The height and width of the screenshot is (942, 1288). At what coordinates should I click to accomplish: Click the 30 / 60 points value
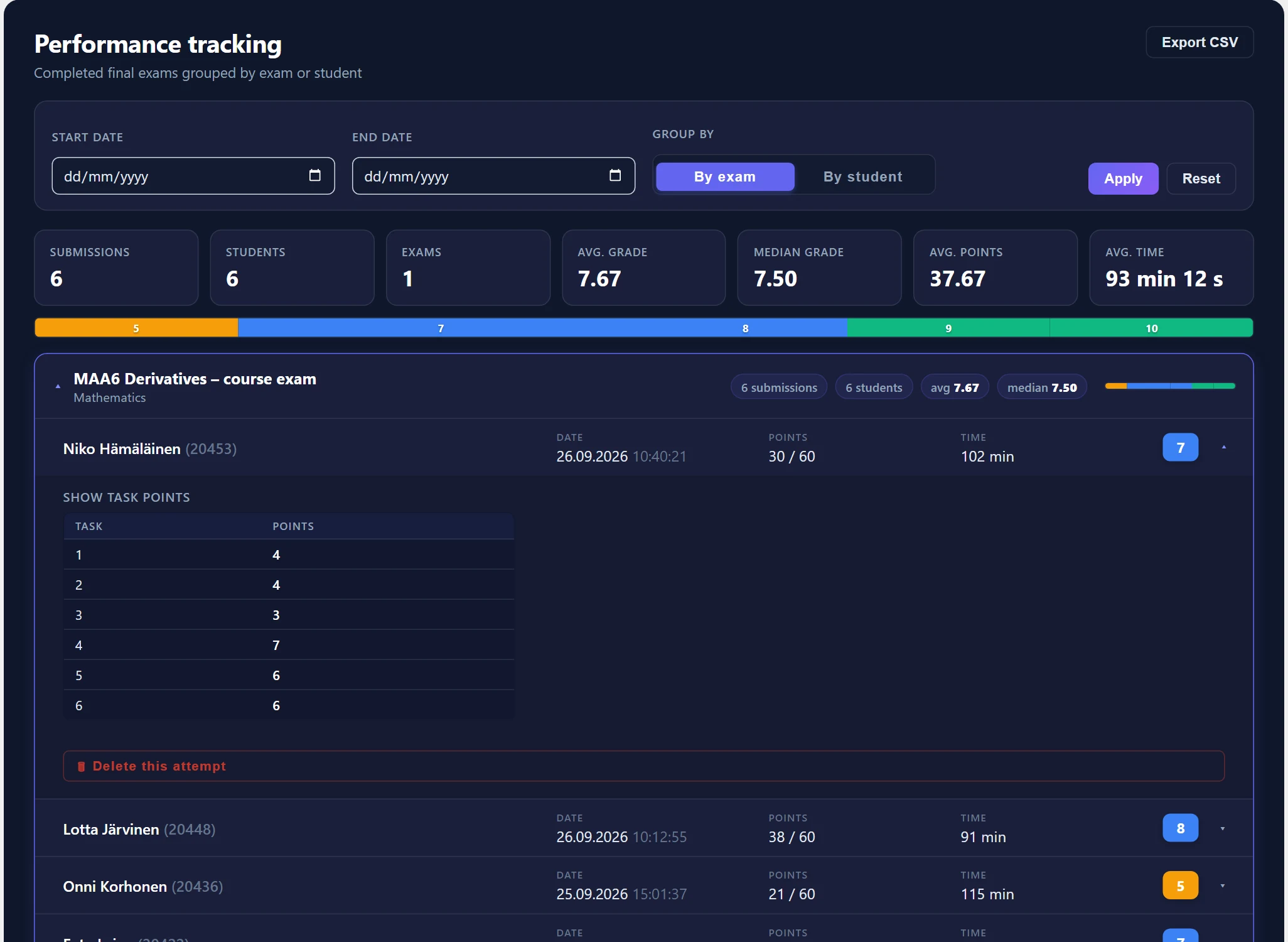(x=792, y=457)
